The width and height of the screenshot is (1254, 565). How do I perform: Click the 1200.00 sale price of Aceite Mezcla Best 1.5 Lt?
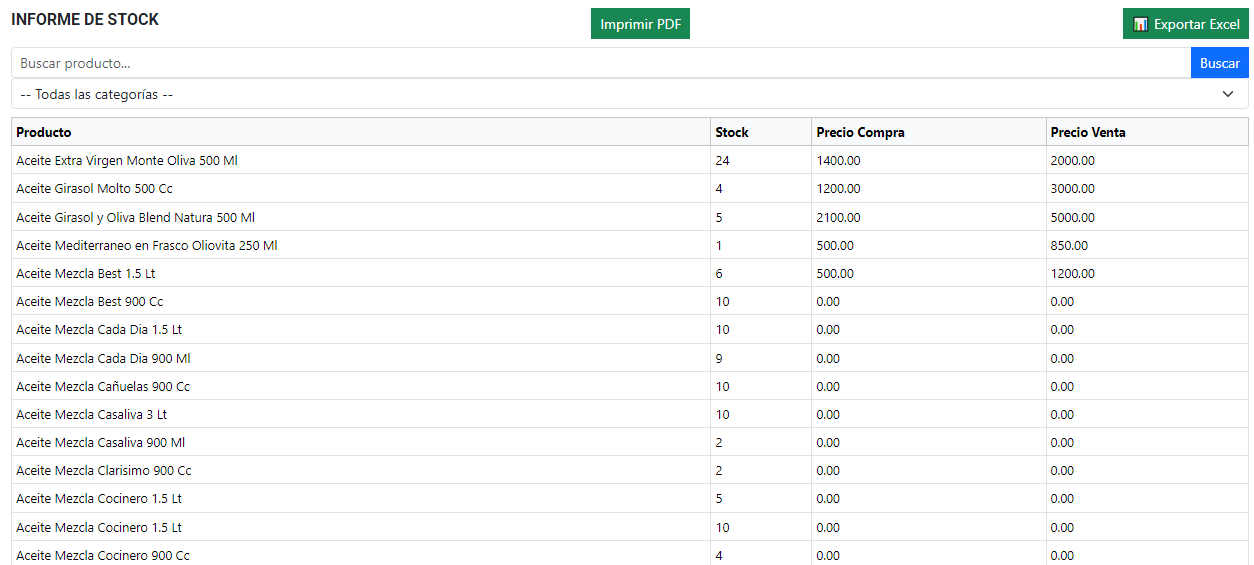1072,273
